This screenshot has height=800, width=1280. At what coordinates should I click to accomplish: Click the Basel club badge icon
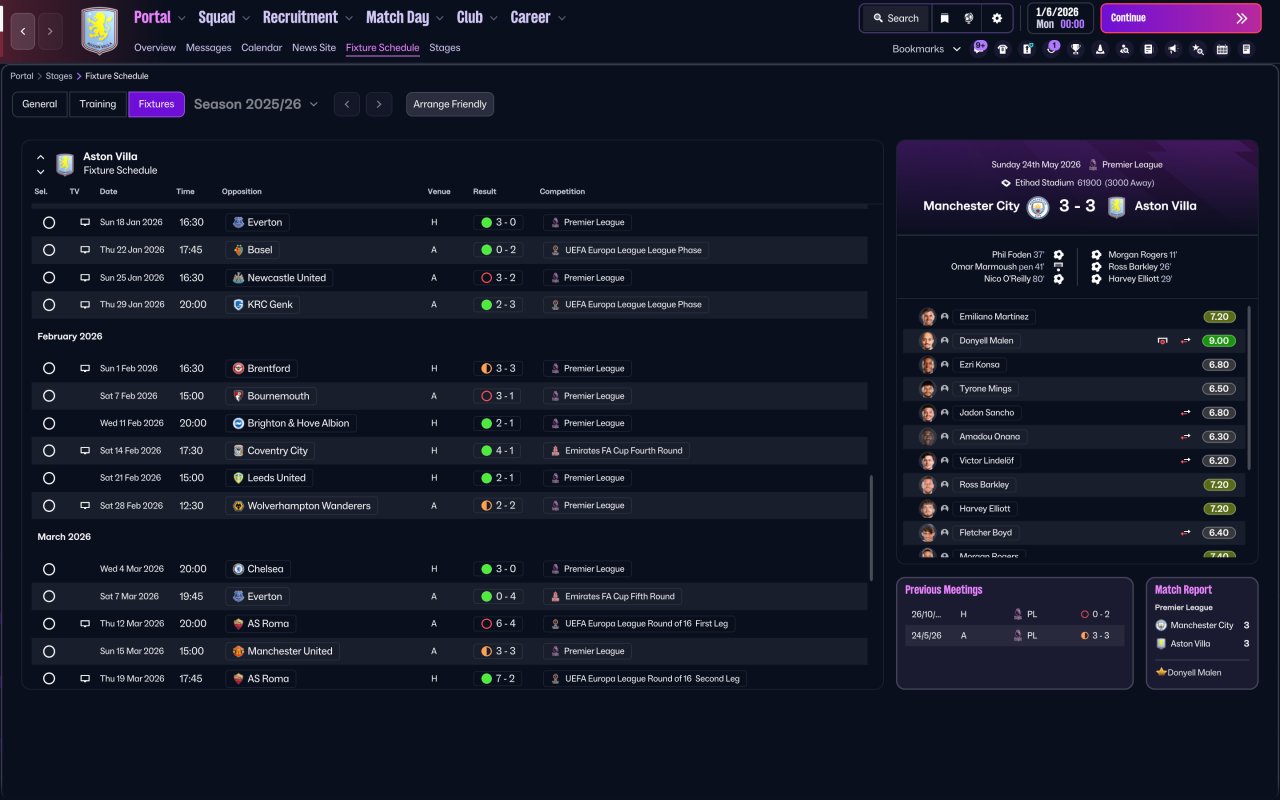click(x=238, y=250)
